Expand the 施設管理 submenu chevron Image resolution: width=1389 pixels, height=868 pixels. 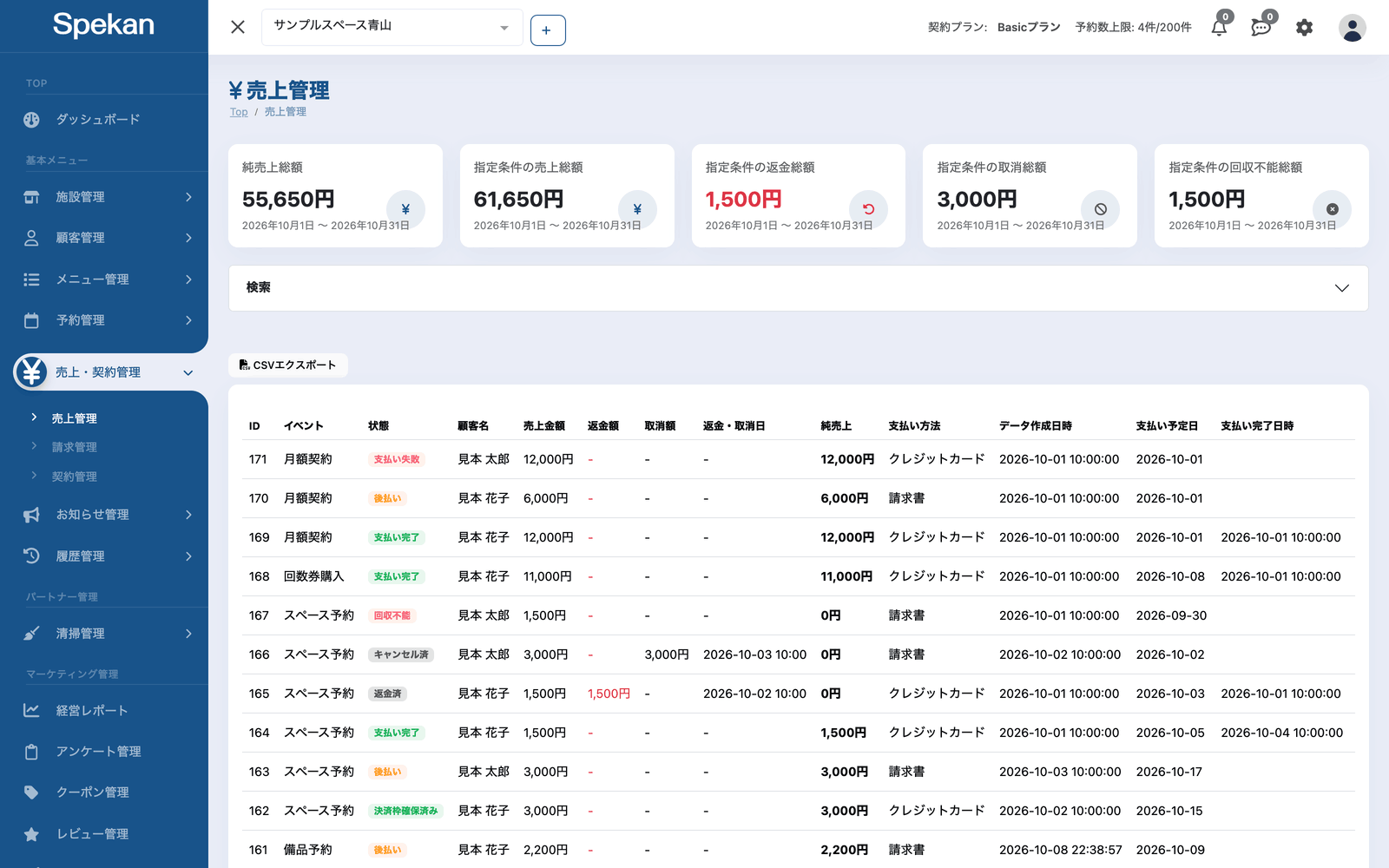click(x=188, y=197)
